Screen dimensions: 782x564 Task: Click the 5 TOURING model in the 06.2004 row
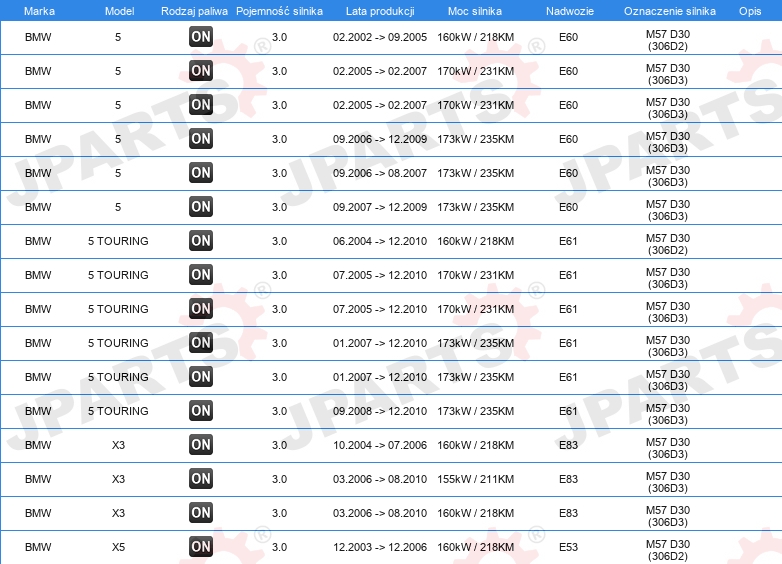click(118, 241)
